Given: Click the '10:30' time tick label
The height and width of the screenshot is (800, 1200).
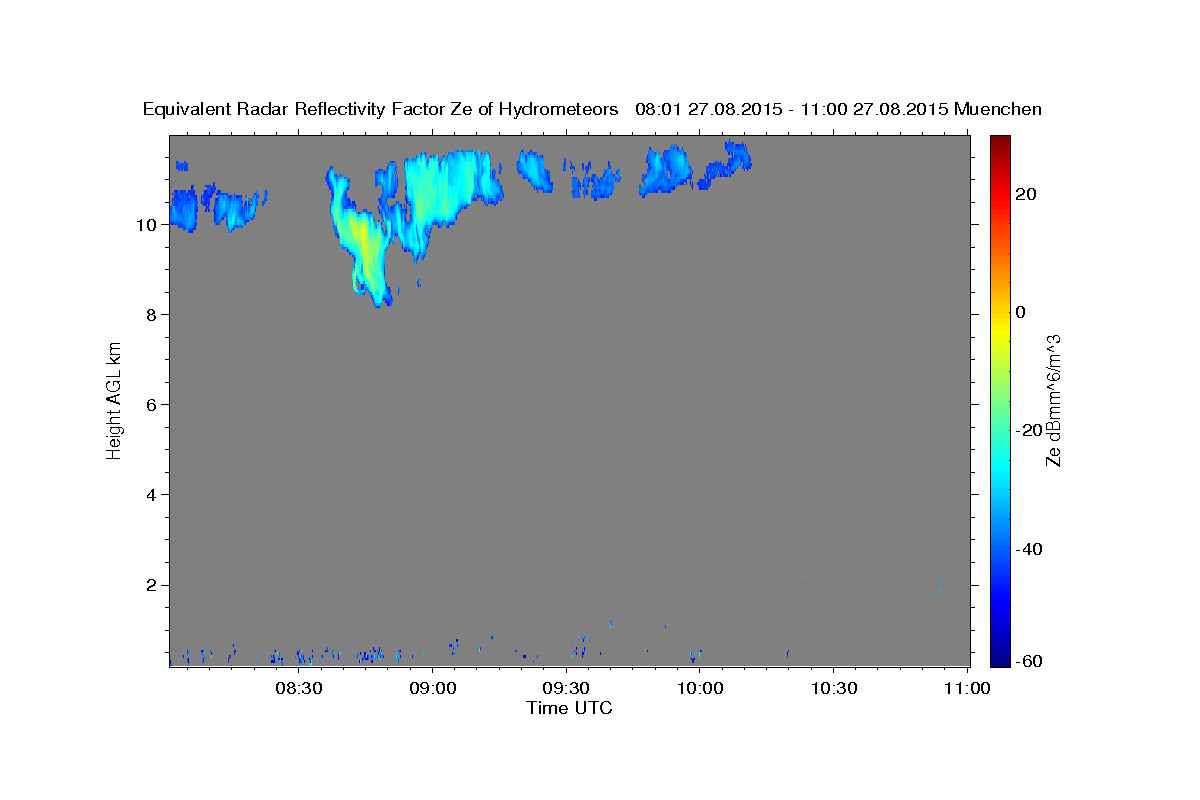Looking at the screenshot, I should [x=834, y=688].
